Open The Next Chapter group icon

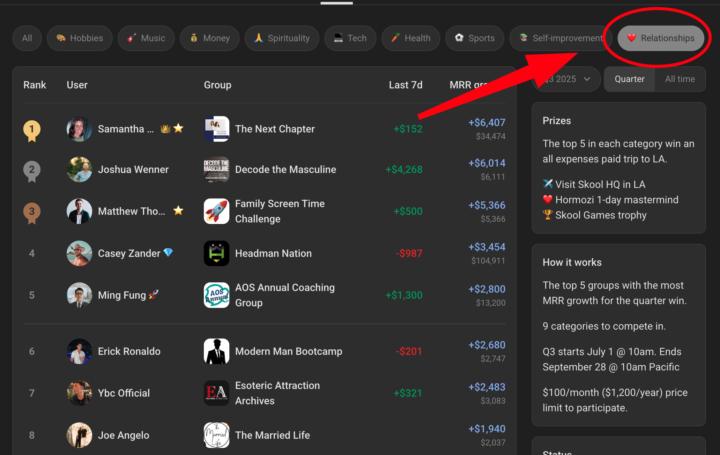tap(216, 129)
